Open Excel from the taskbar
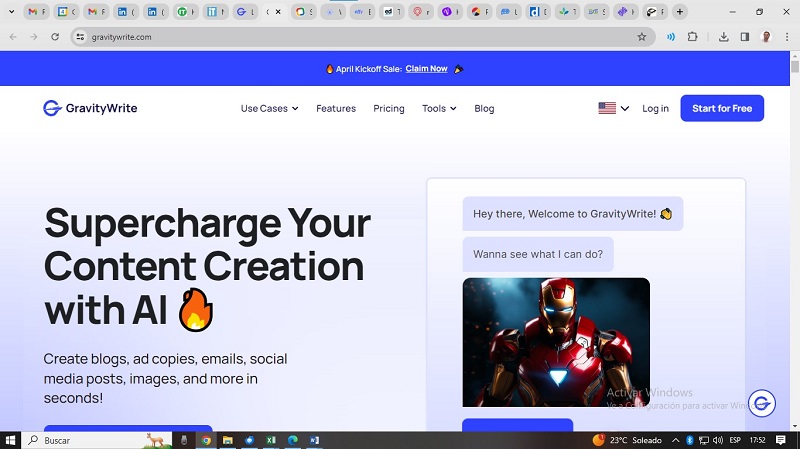 (271, 440)
